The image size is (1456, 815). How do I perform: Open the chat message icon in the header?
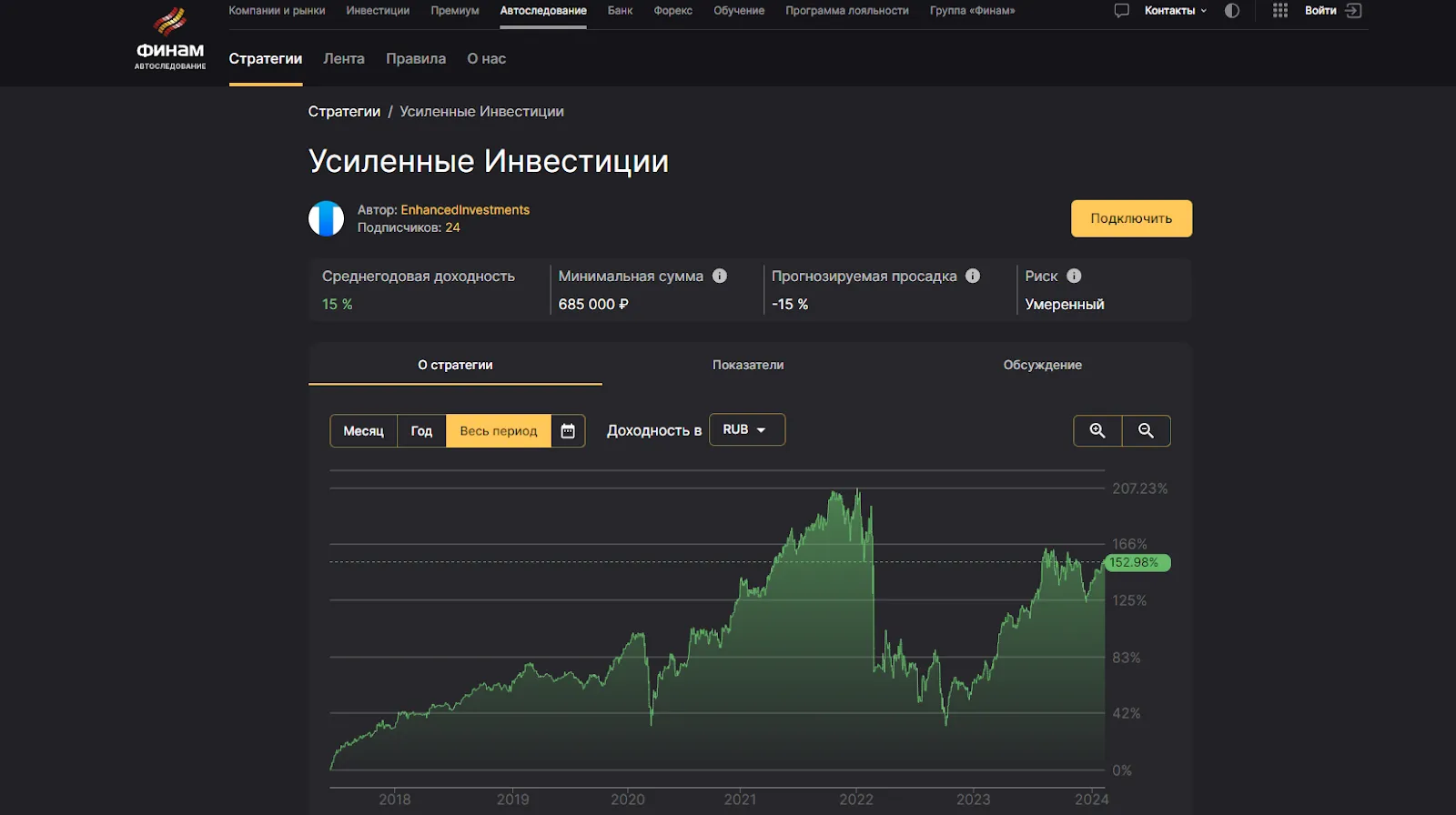(x=1122, y=11)
